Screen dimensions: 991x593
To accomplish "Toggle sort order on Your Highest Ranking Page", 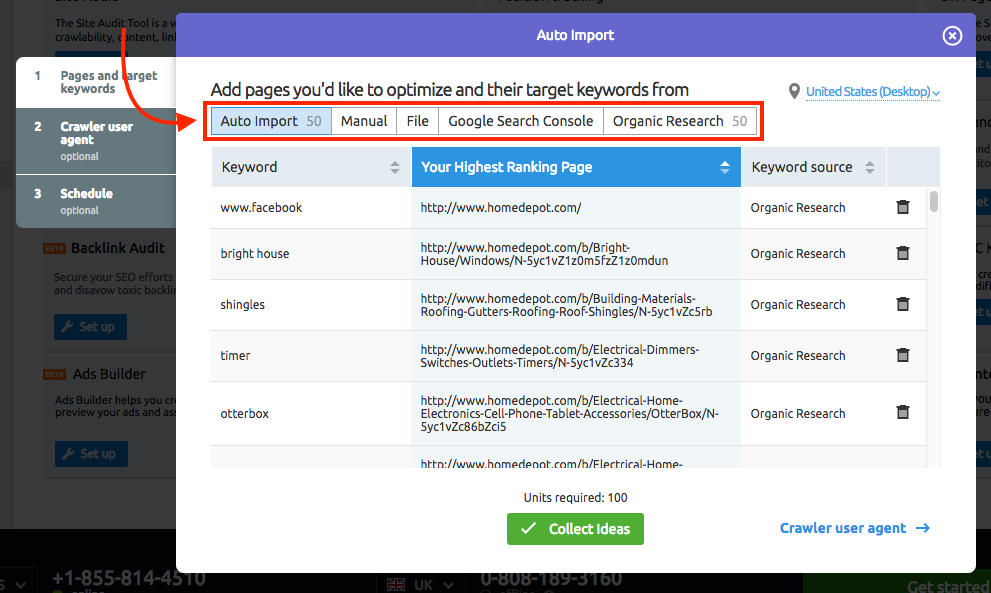I will tap(726, 166).
